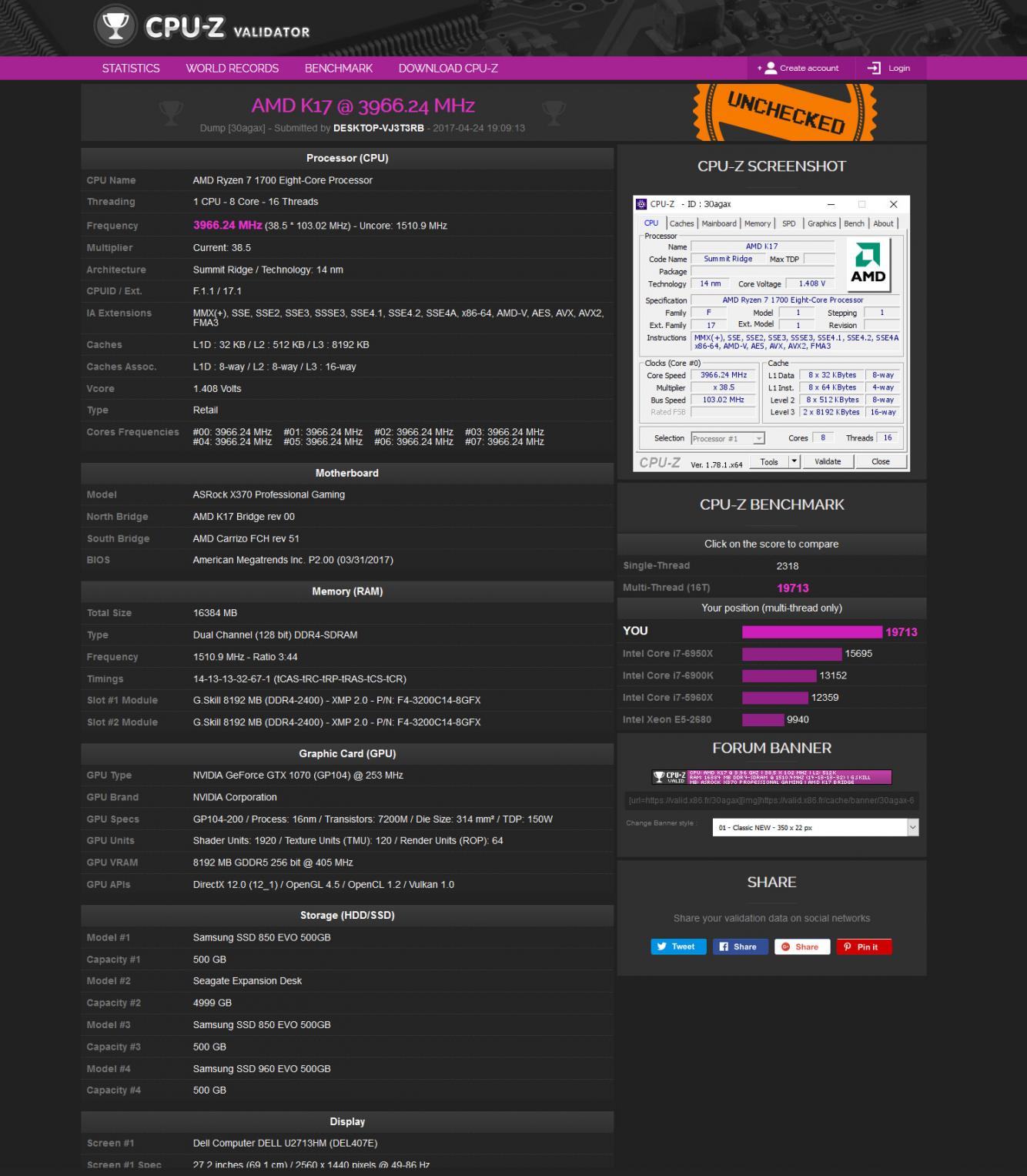
Task: Open the WORLD RECORDS page
Action: click(x=232, y=68)
